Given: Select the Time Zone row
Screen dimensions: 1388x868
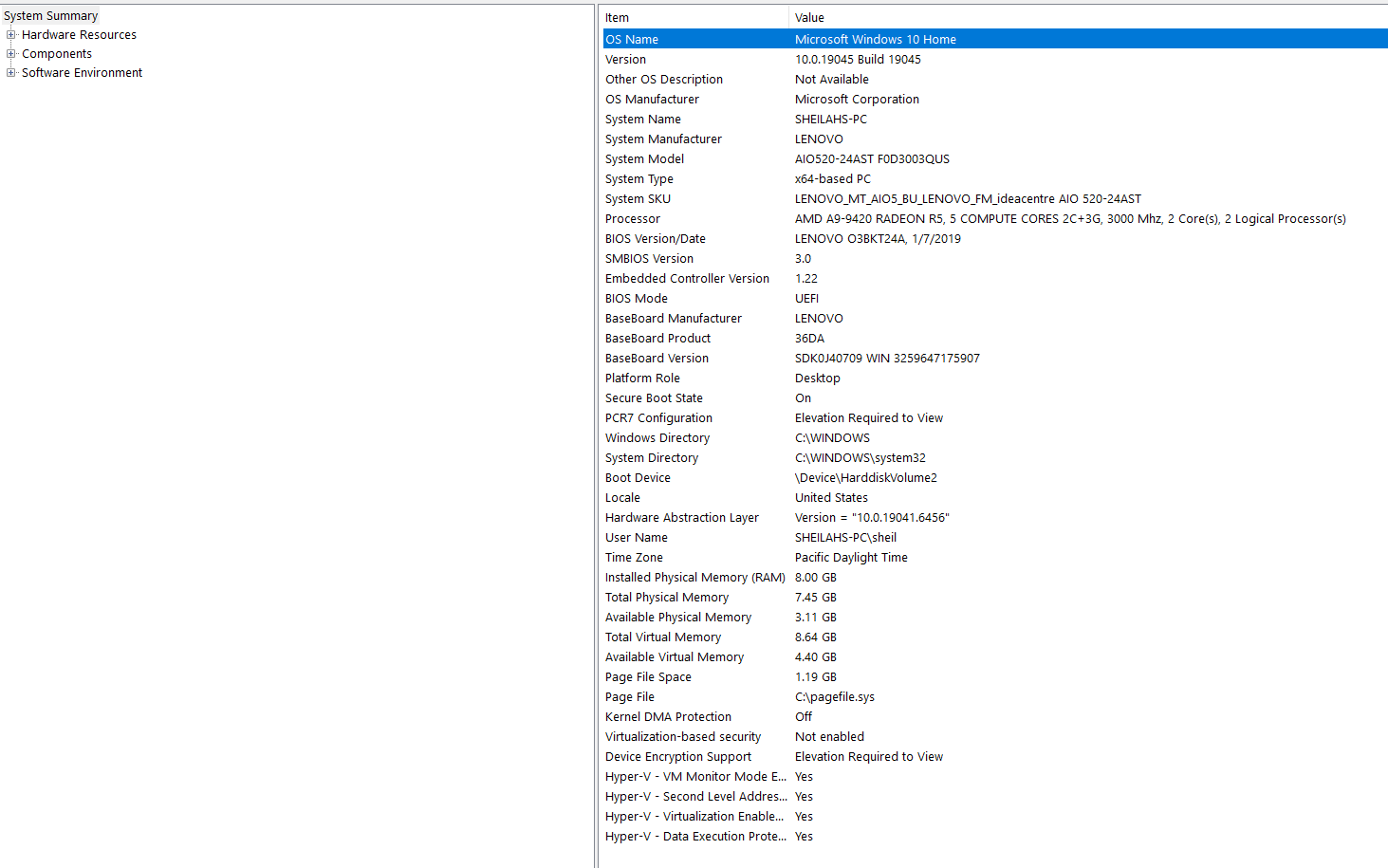Looking at the screenshot, I should click(995, 557).
